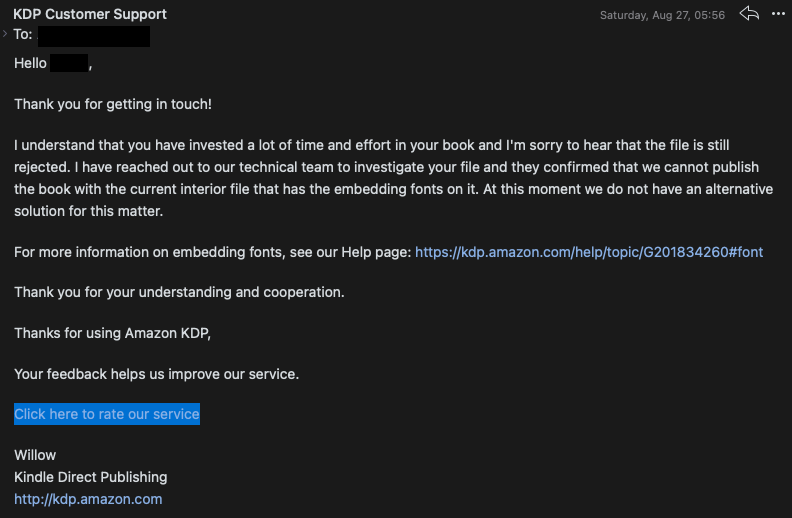Click the redacted name after Hello
Viewport: 792px width, 518px height.
(69, 64)
